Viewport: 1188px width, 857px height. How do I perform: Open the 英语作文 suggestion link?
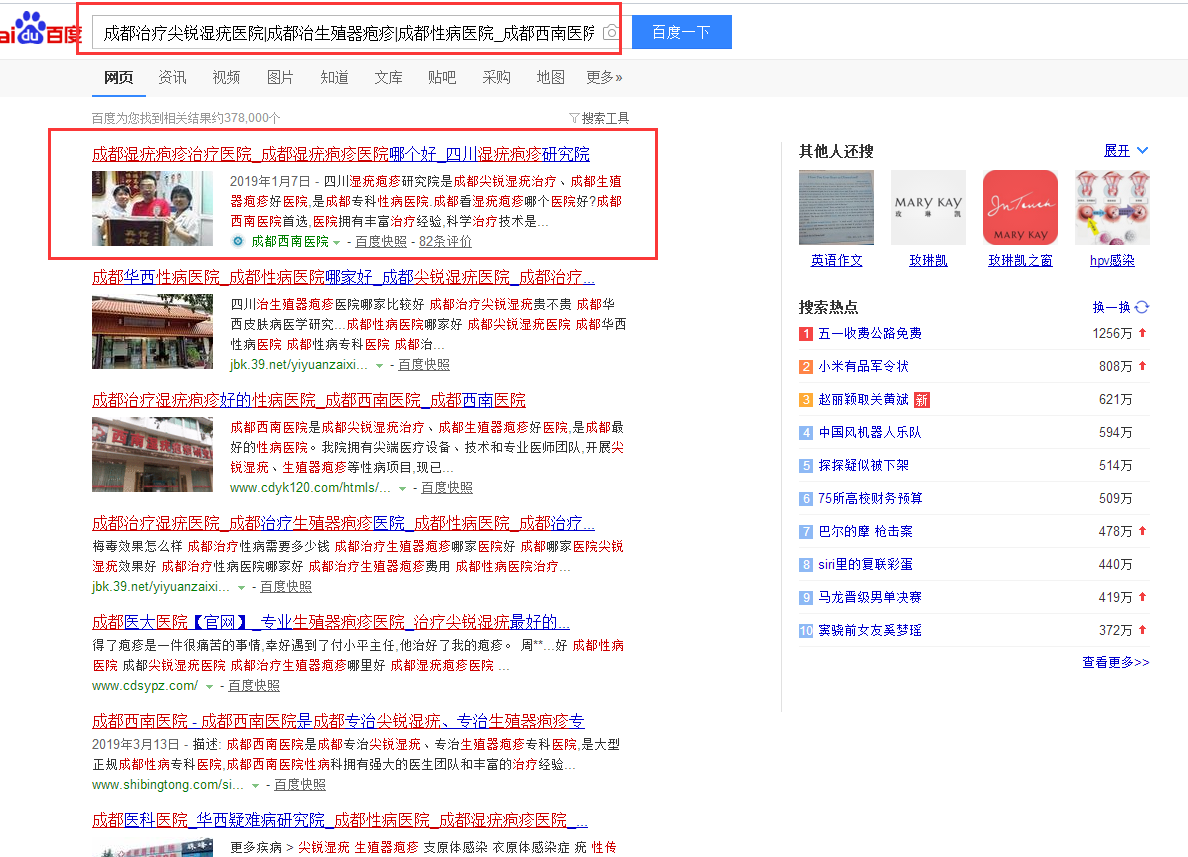[836, 260]
